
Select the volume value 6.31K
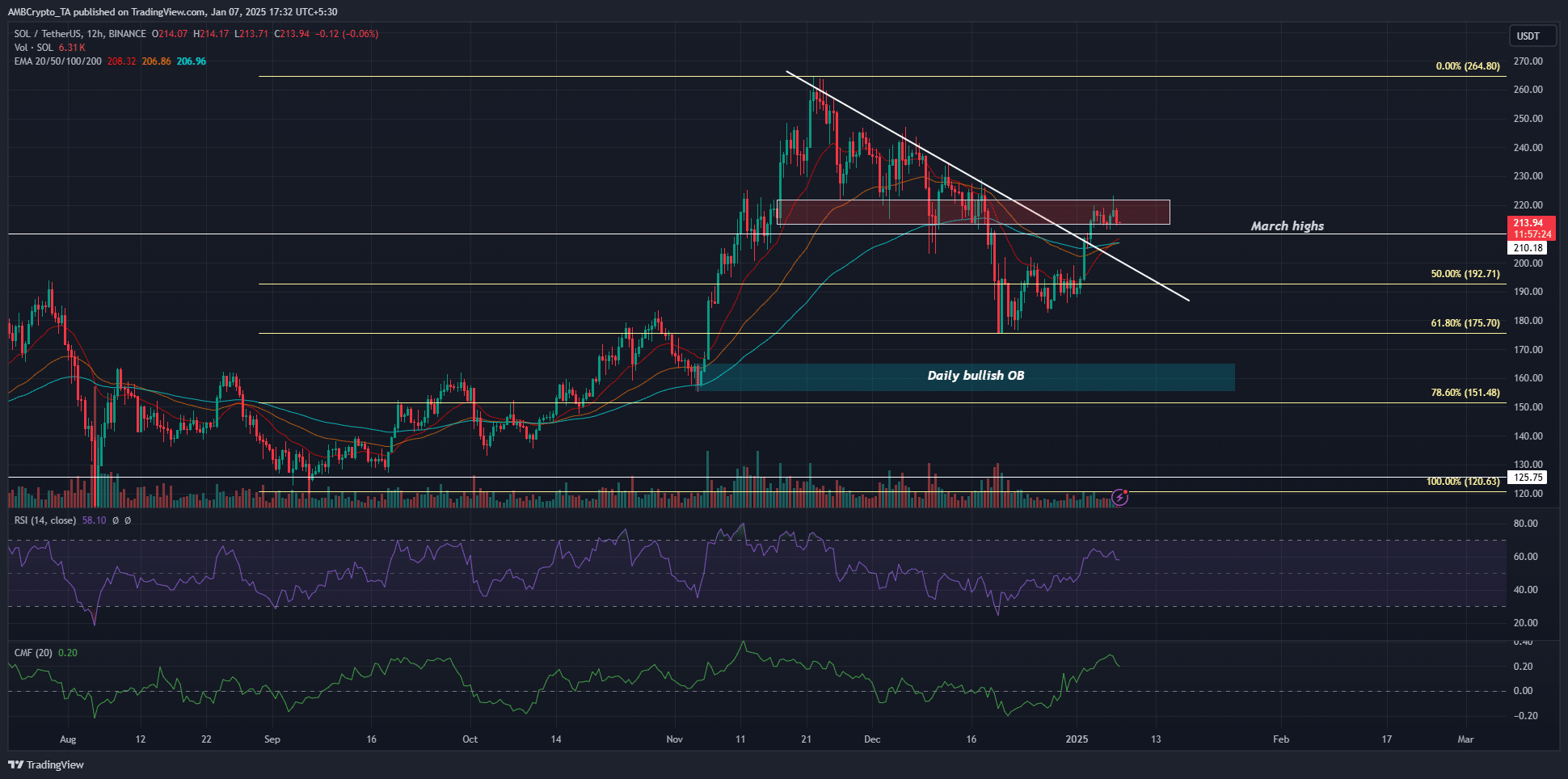(x=72, y=48)
